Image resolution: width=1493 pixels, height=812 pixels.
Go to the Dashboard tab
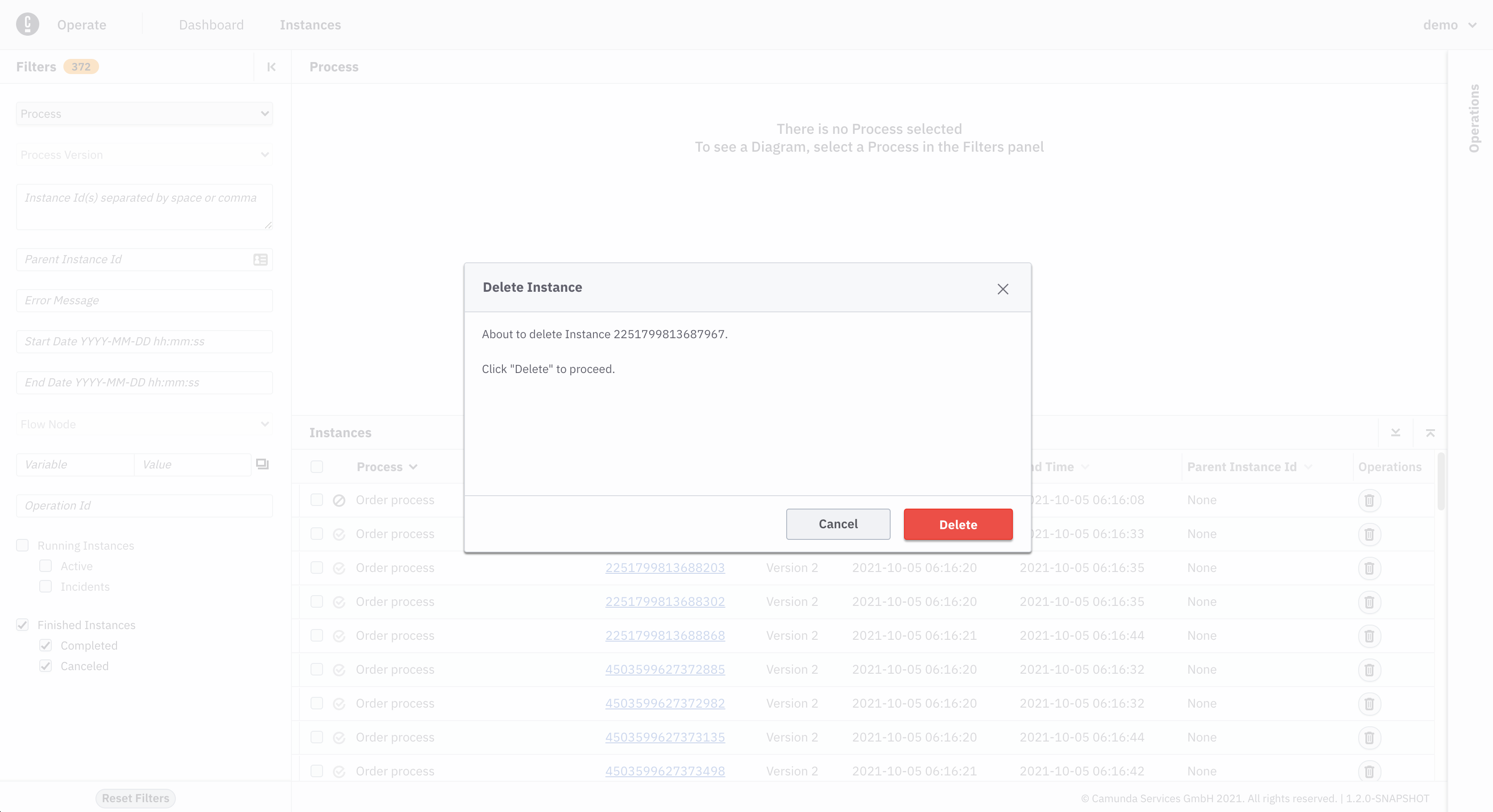point(211,25)
